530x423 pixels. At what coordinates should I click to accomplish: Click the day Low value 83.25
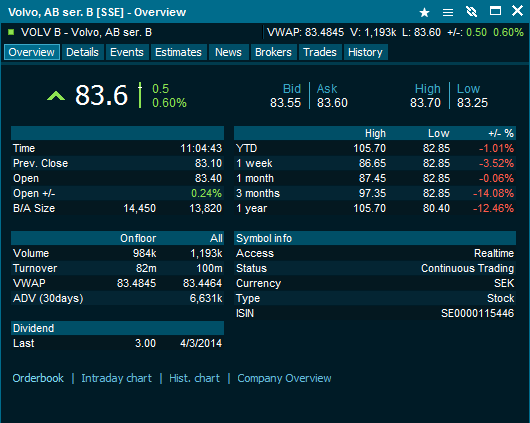(x=473, y=103)
